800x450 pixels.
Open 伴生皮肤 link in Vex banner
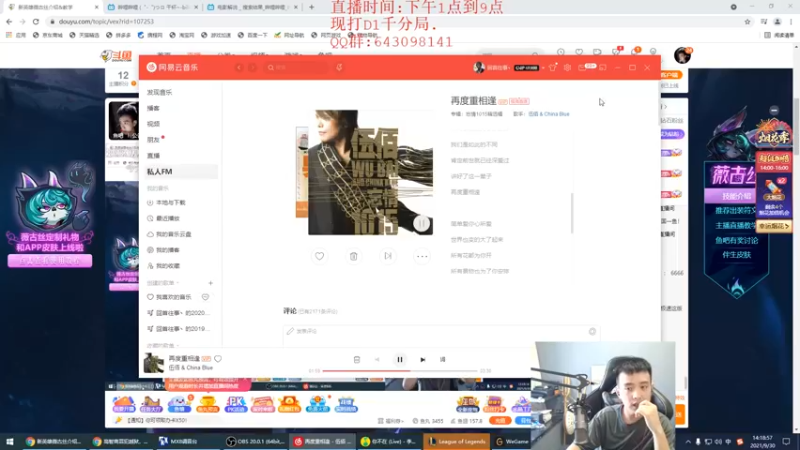(736, 255)
